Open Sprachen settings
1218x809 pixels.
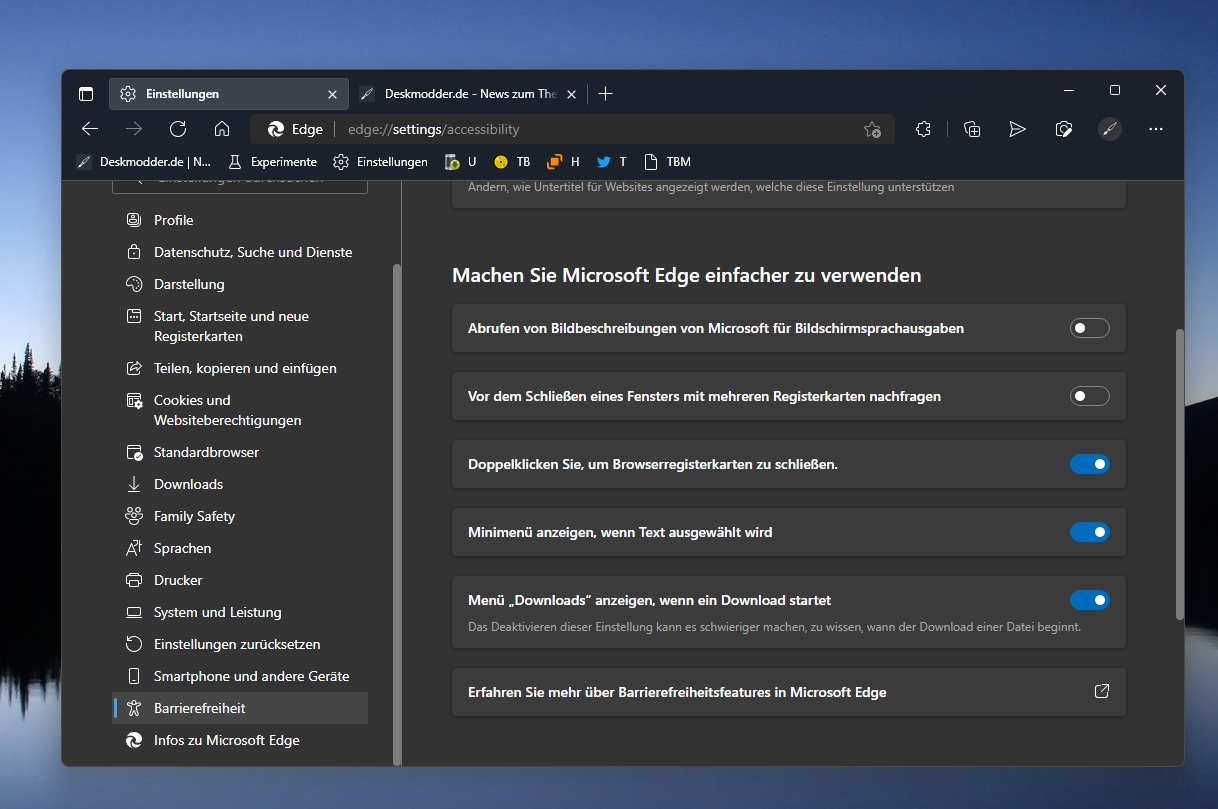pos(240,548)
